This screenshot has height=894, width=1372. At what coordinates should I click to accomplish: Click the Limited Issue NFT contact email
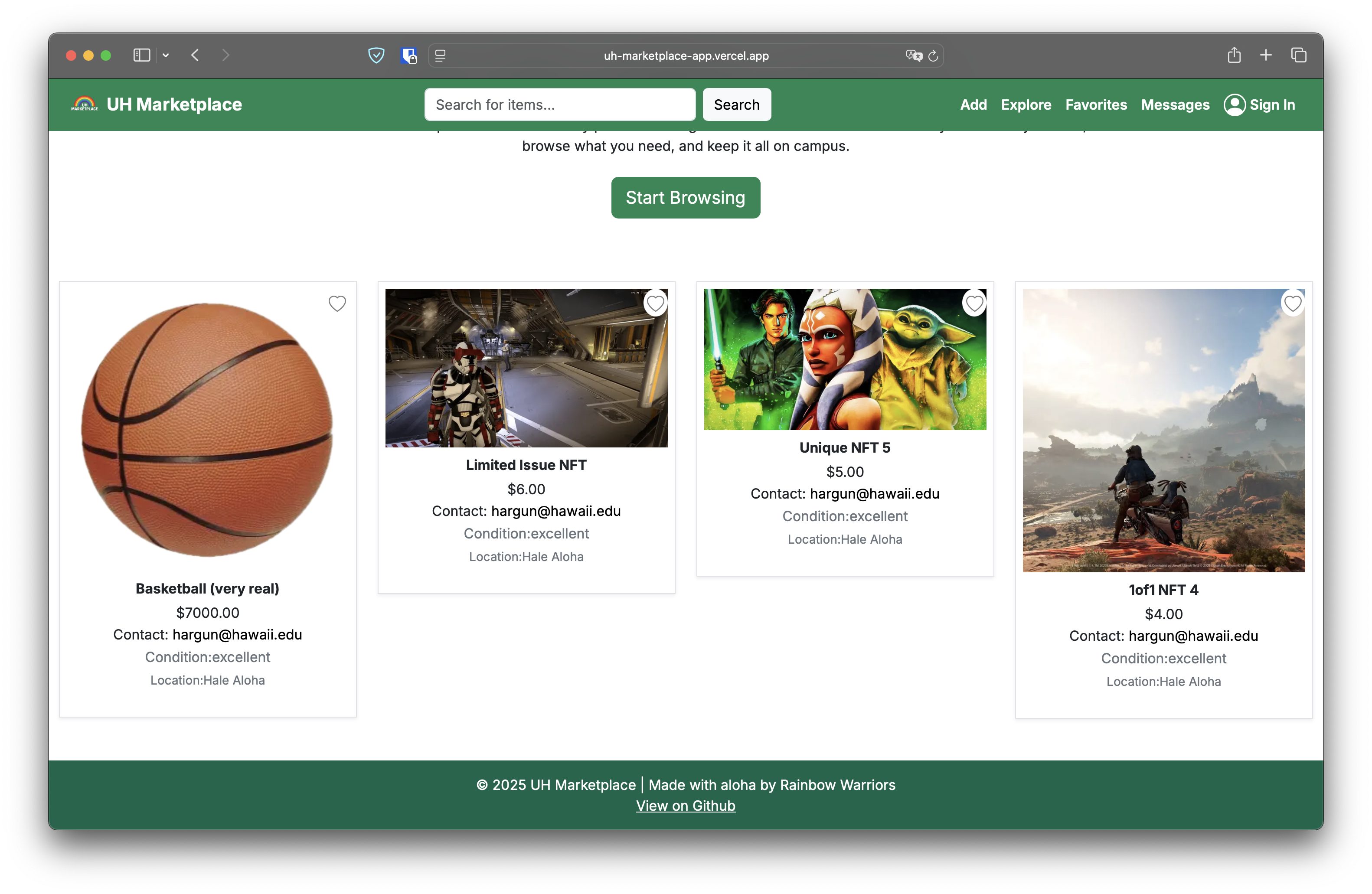[556, 511]
